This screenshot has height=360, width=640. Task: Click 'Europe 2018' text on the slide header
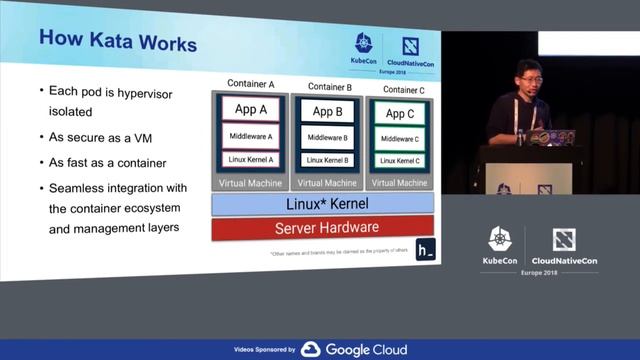pyautogui.click(x=392, y=72)
